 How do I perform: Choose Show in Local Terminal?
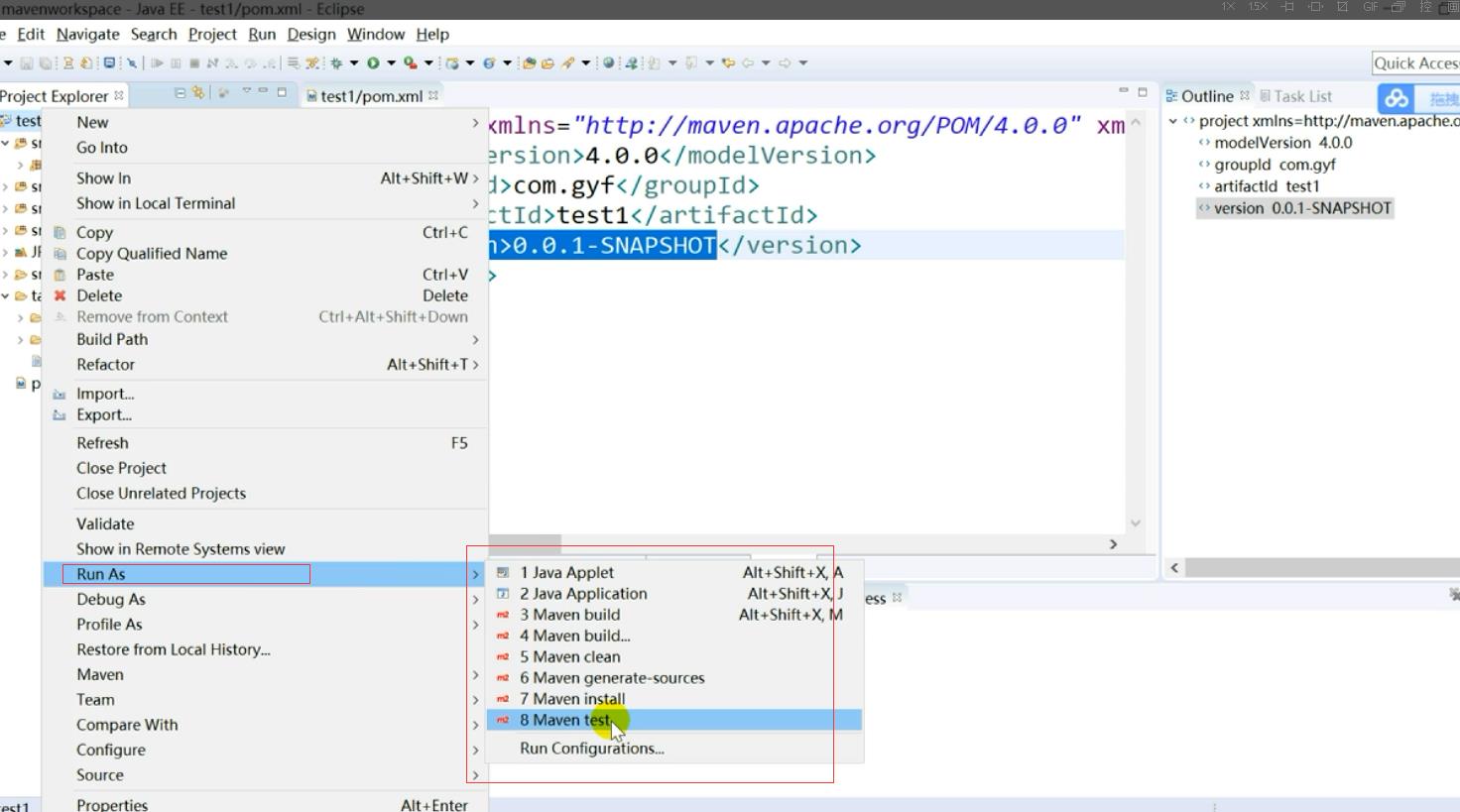(x=265, y=203)
